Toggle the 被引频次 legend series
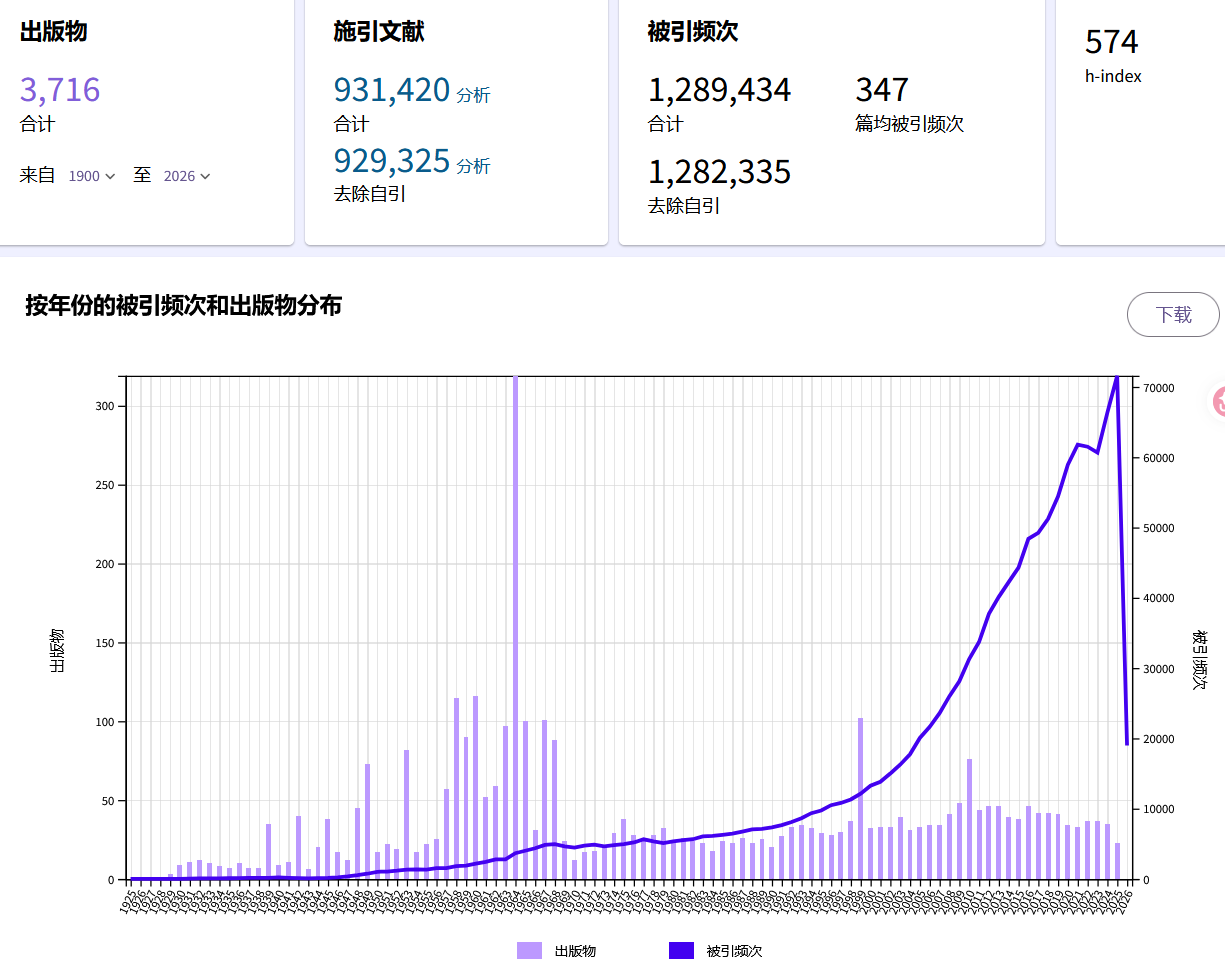This screenshot has width=1225, height=969. [x=734, y=951]
